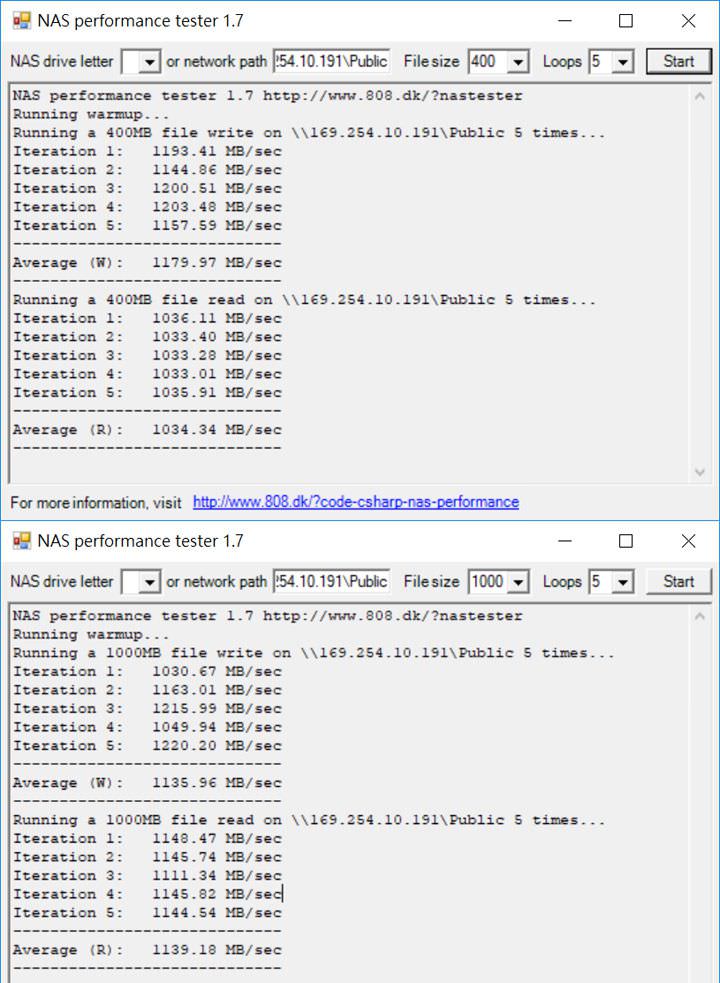Click iteration line 1035.91 MB/sec

pyautogui.click(x=147, y=392)
